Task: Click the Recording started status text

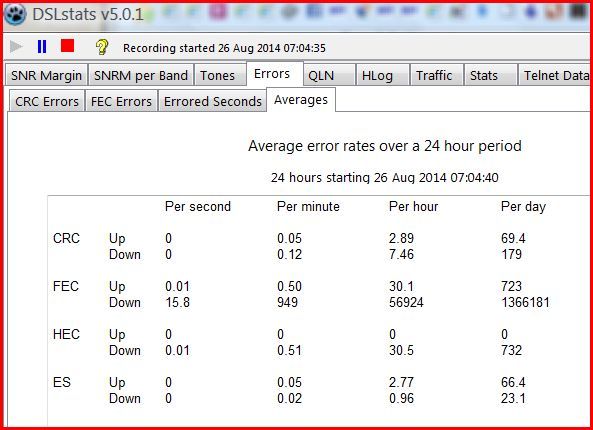Action: pos(224,48)
